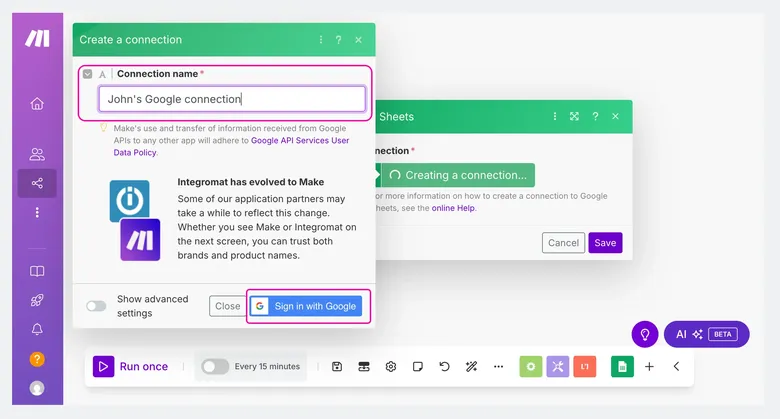Image resolution: width=780 pixels, height=419 pixels.
Task: Open the orange help question icon
Action: tap(37, 359)
